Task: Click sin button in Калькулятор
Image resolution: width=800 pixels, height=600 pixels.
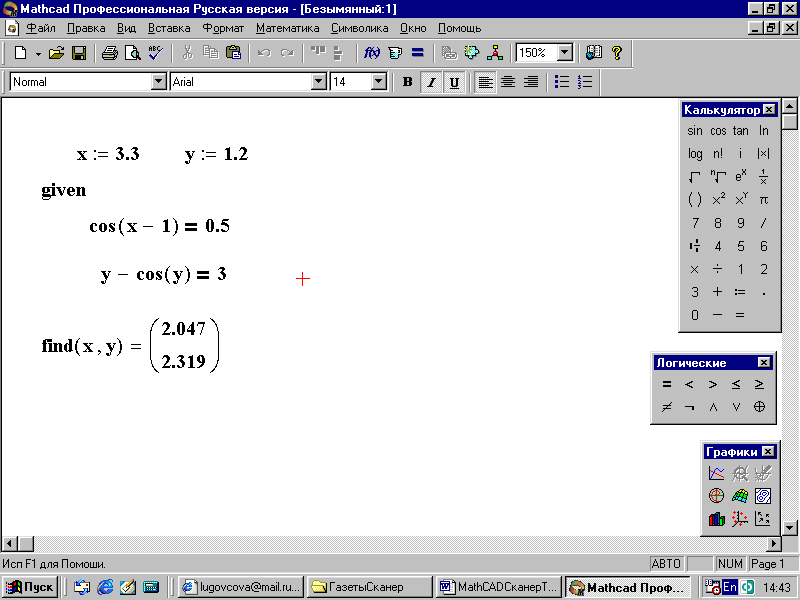Action: (694, 131)
